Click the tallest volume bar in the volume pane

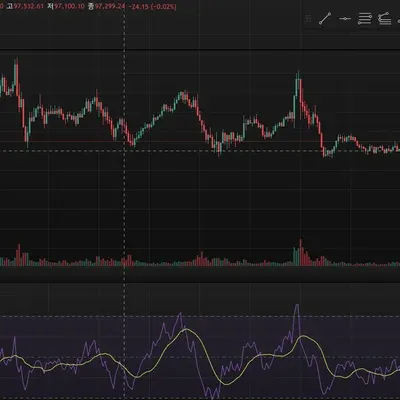(x=301, y=253)
